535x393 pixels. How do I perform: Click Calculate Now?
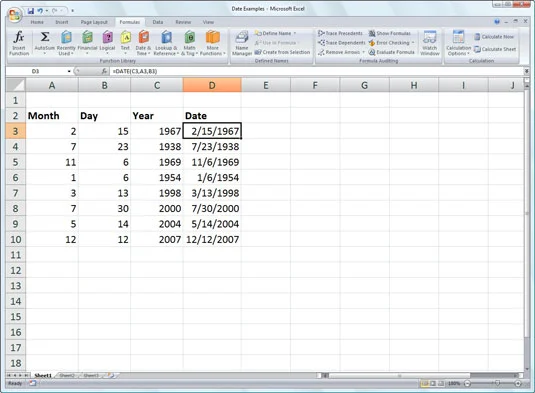coord(494,37)
